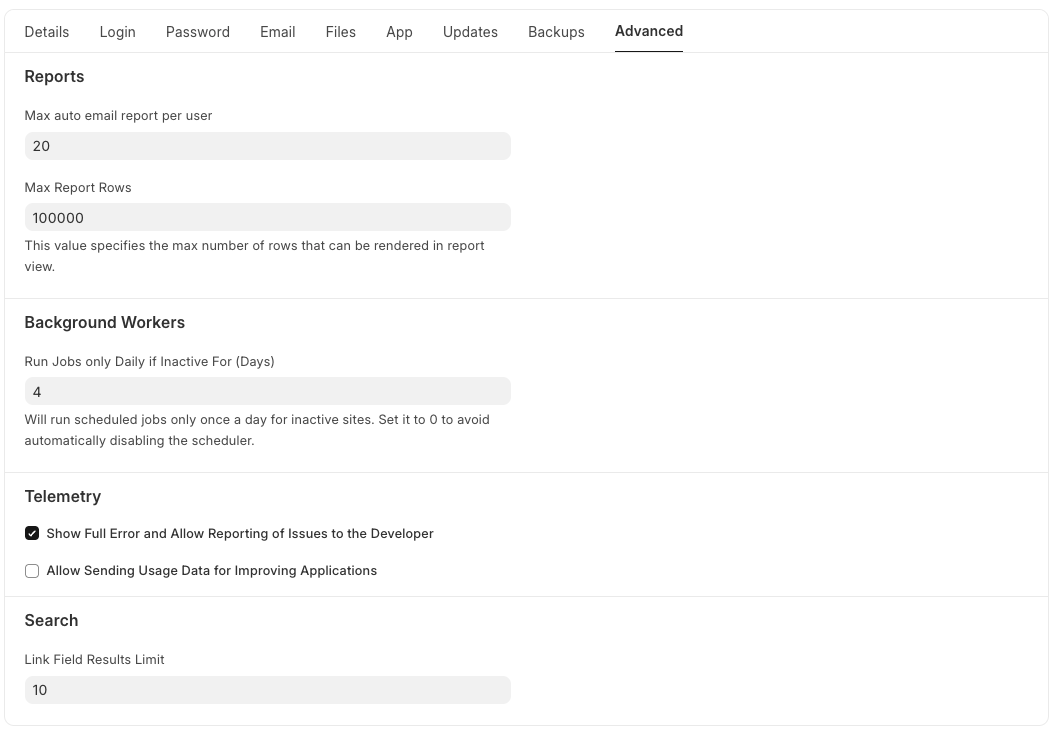Click the Search section heading
Screen dimensions: 1055x733
pyautogui.click(x=51, y=620)
